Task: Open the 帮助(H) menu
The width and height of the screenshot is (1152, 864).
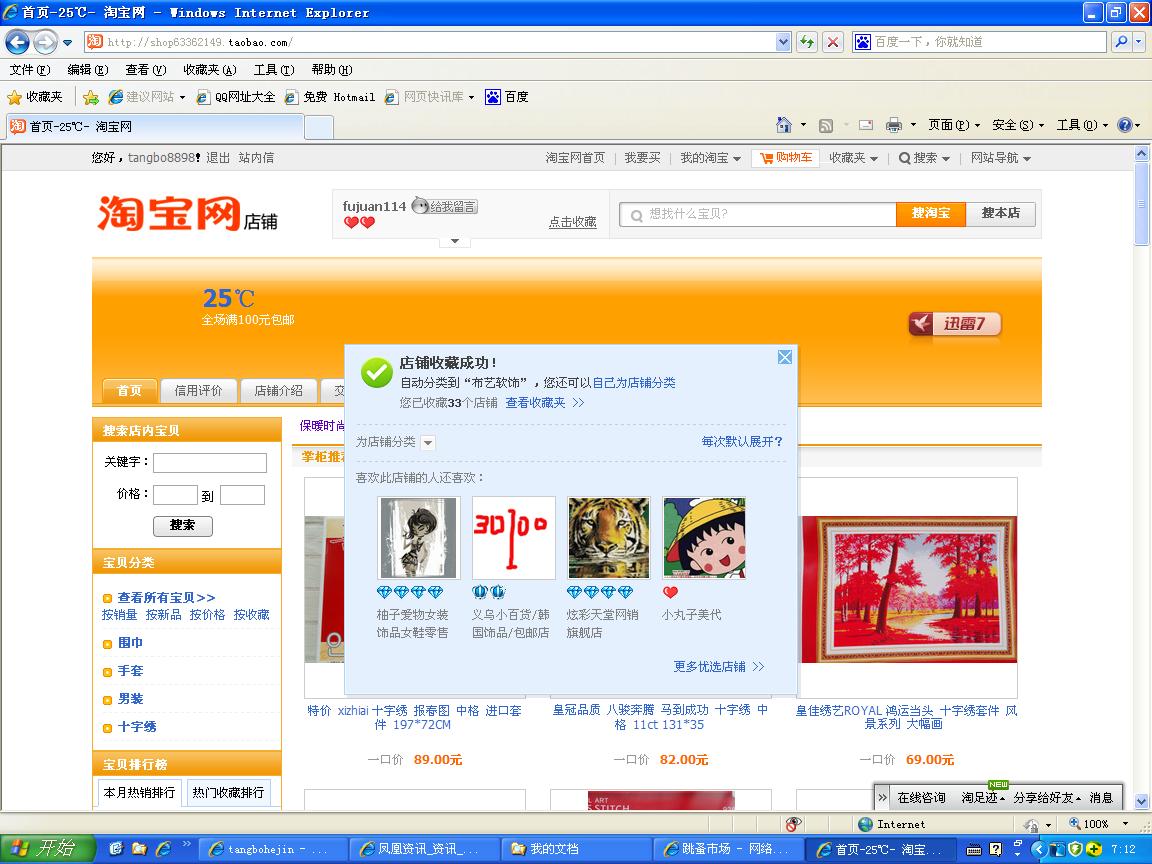Action: point(331,70)
